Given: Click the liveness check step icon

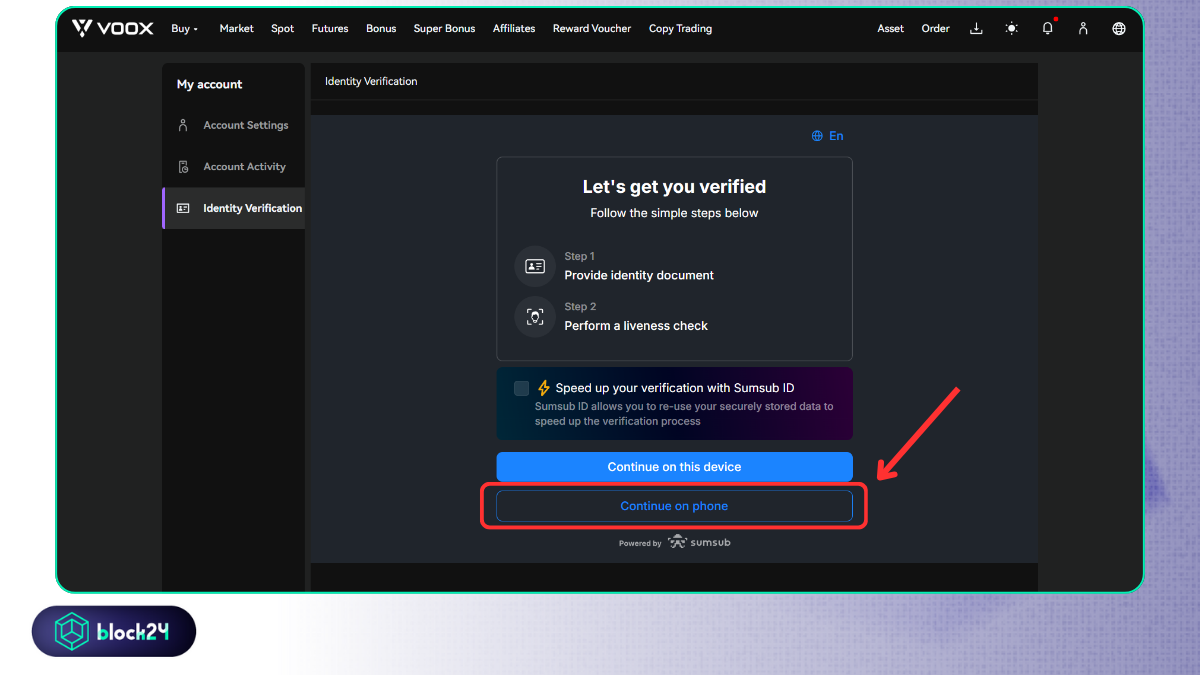Looking at the screenshot, I should pos(535,317).
